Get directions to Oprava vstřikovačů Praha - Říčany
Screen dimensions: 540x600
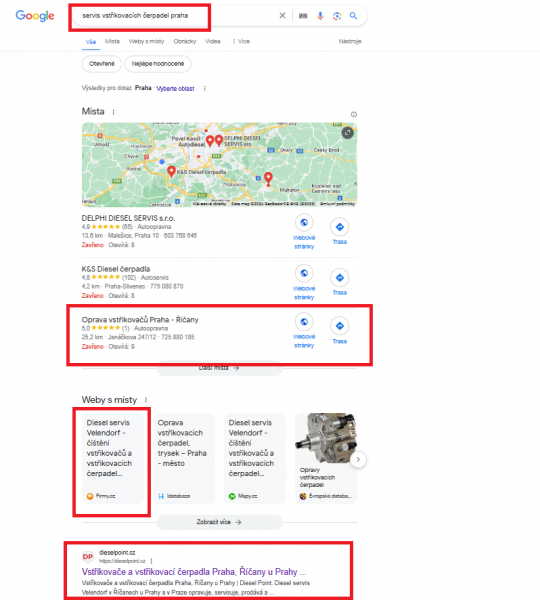point(339,326)
